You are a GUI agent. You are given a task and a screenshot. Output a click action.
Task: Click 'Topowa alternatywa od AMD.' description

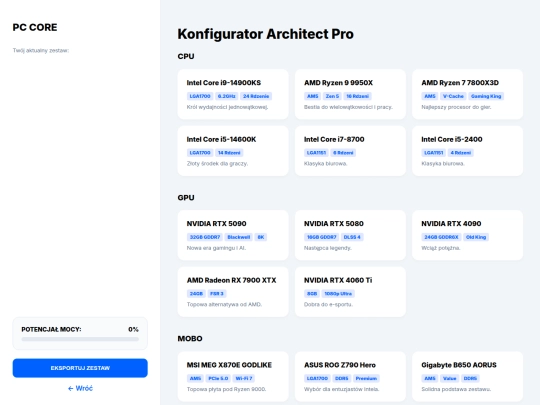pyautogui.click(x=224, y=304)
